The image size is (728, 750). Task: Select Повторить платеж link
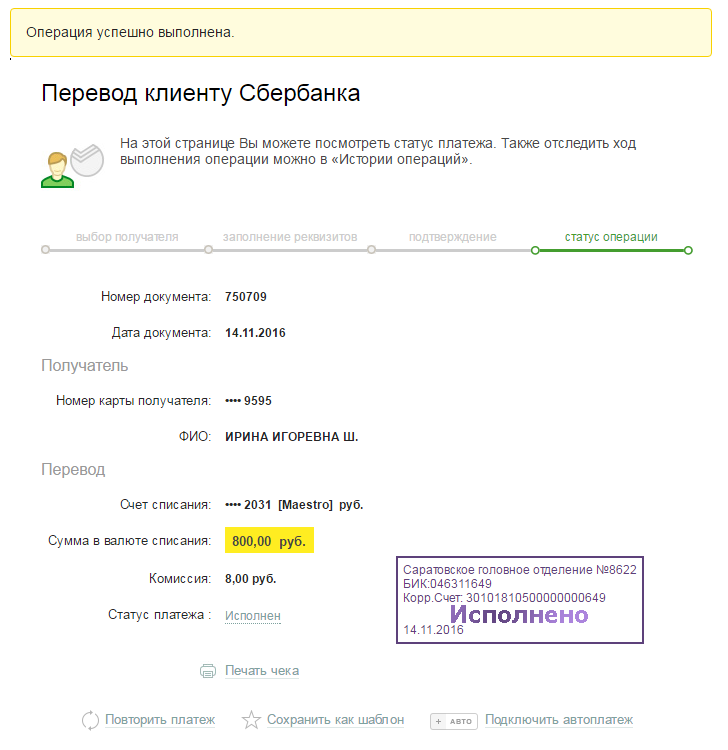[160, 719]
